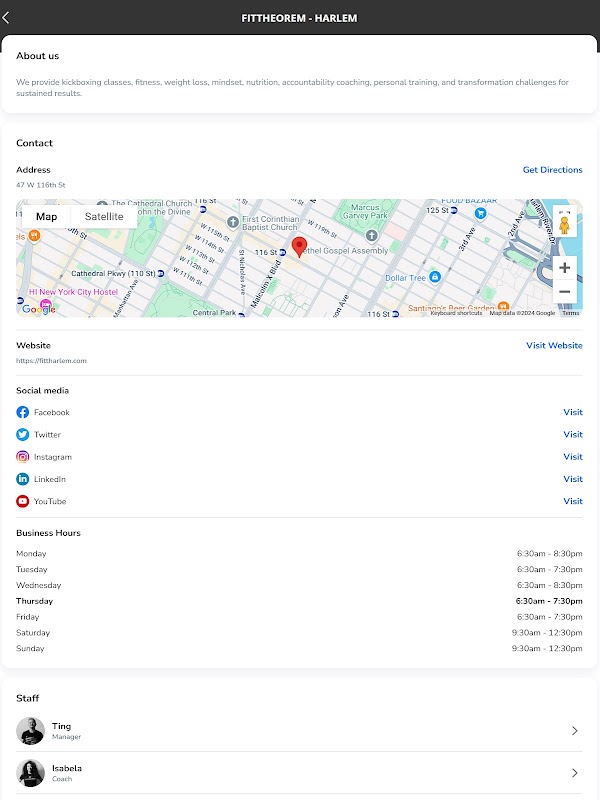Switch map to Map view
600x800 pixels.
(46, 216)
